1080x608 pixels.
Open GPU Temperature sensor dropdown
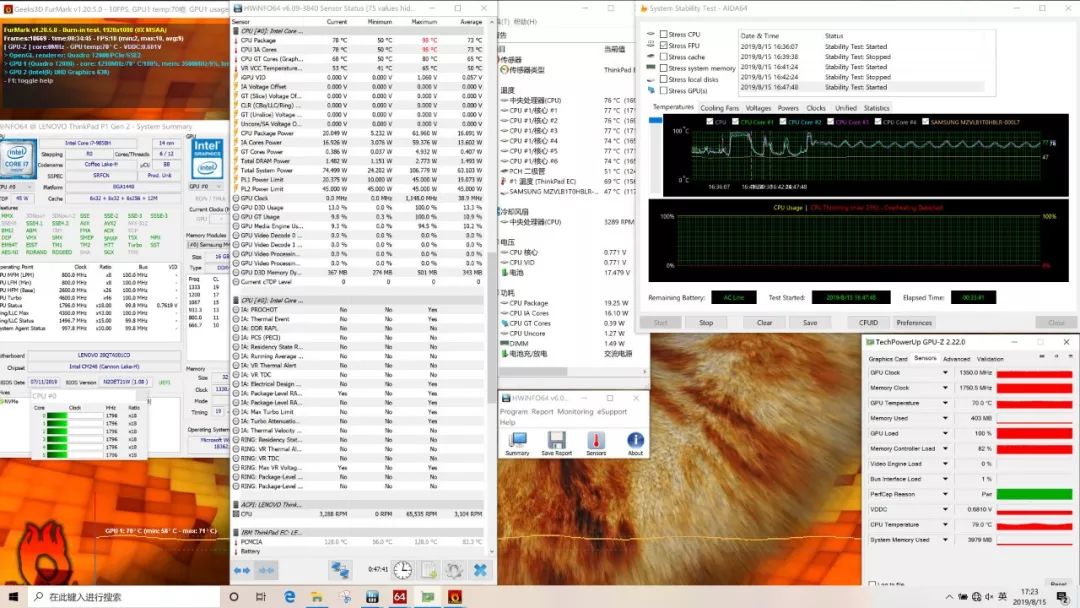pyautogui.click(x=945, y=403)
